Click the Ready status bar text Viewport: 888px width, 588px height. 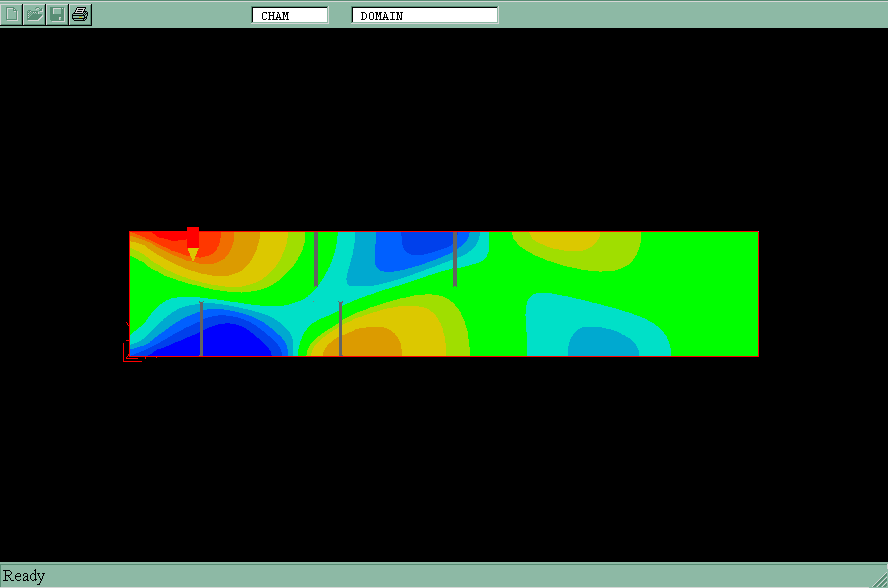[24, 576]
